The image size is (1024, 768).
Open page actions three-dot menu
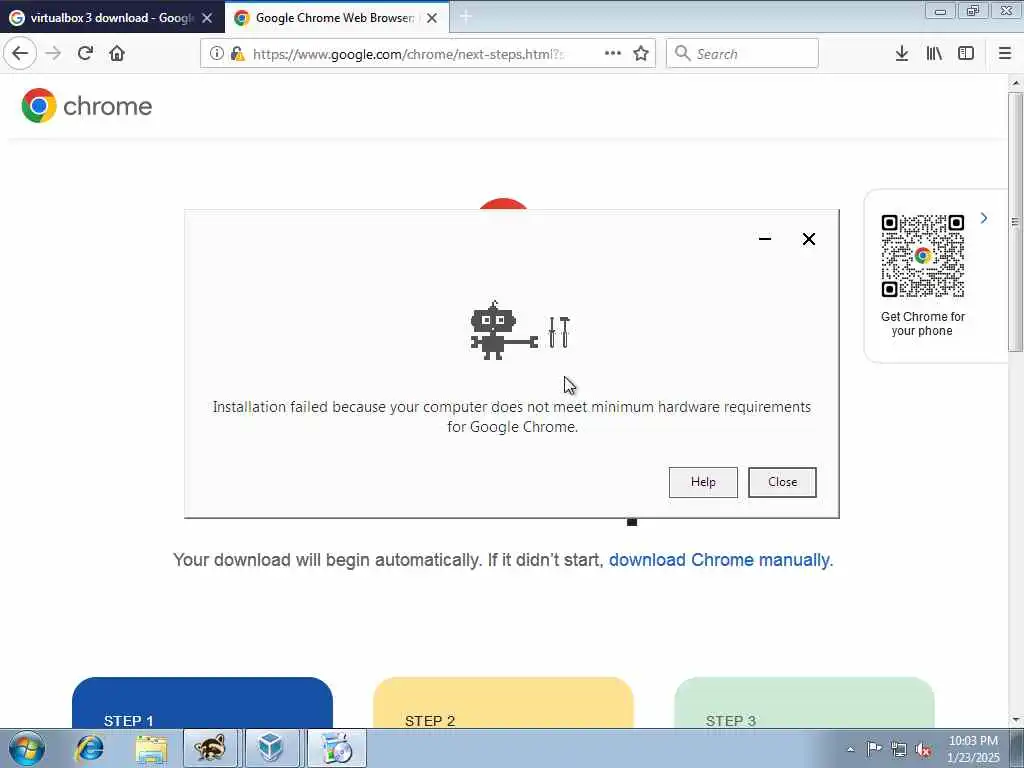pos(613,53)
